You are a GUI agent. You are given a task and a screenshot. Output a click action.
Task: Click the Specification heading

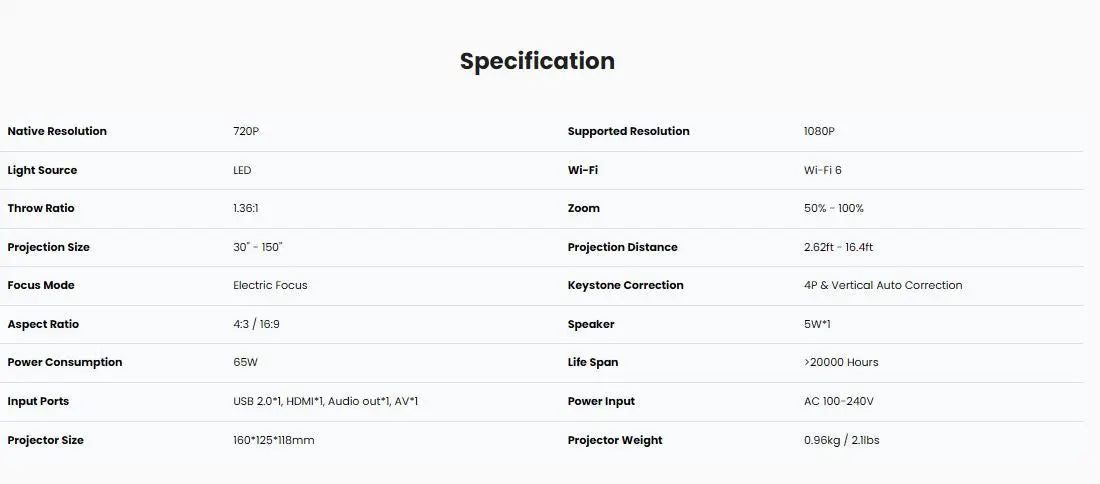click(x=537, y=61)
